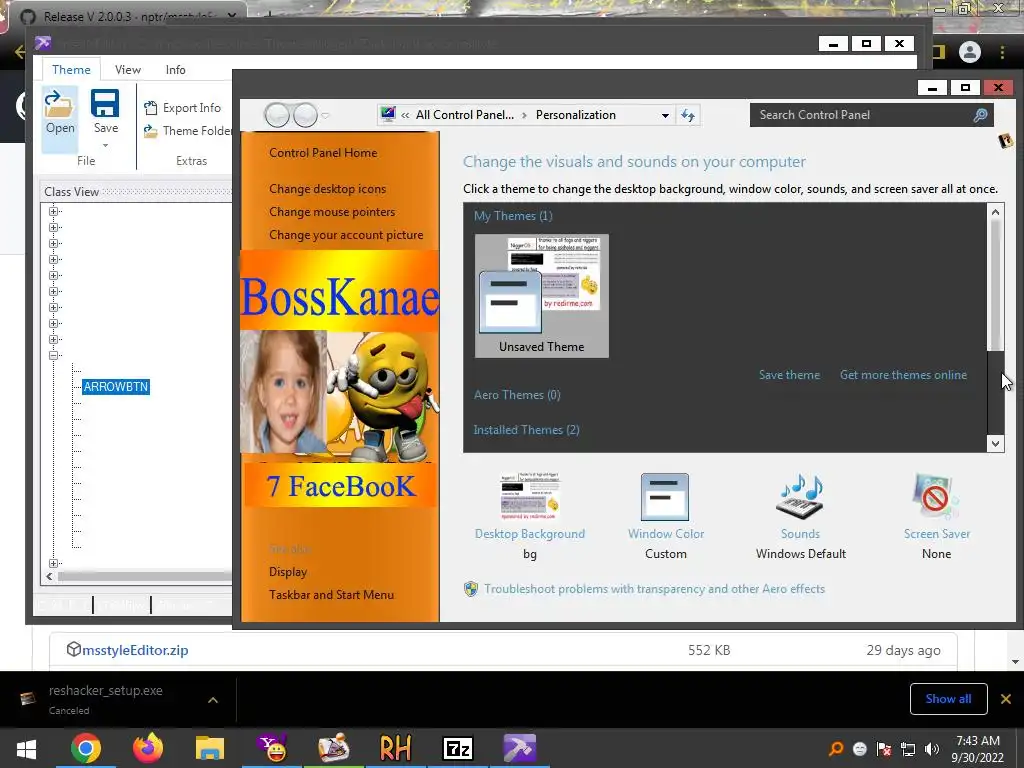This screenshot has height=768, width=1024.
Task: Open the Chrome three-dot menu
Action: (1002, 52)
